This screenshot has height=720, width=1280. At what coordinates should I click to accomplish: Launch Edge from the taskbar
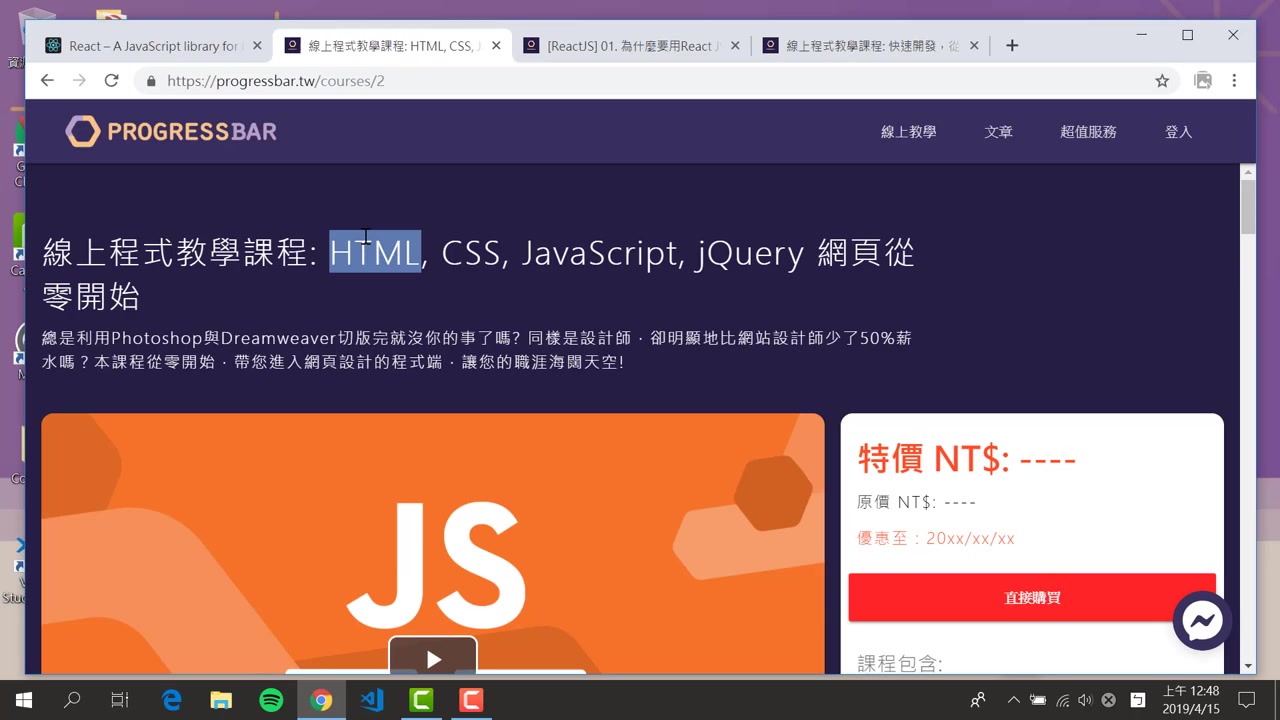(x=171, y=700)
